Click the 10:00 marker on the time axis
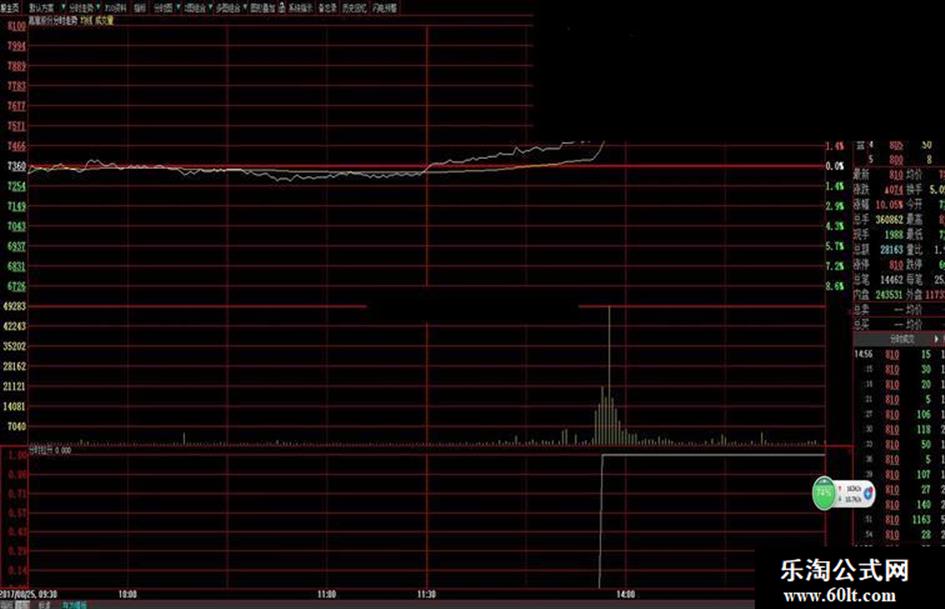Viewport: 945px width, 609px height. (x=128, y=594)
